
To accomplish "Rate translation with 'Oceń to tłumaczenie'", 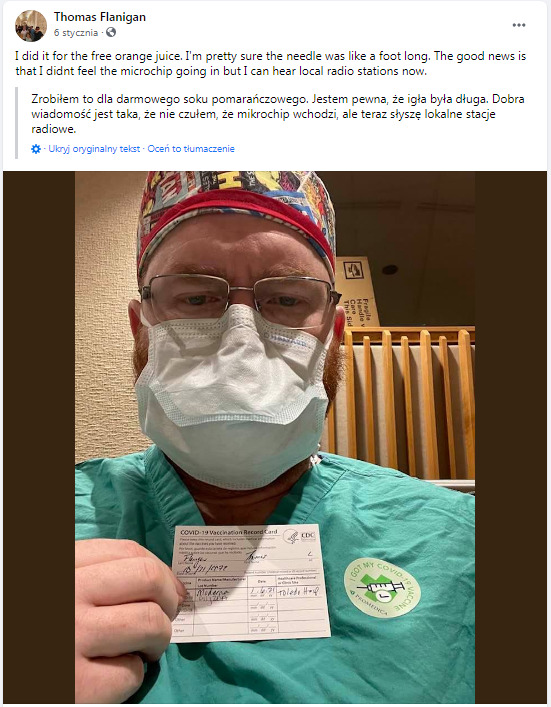I will point(191,149).
